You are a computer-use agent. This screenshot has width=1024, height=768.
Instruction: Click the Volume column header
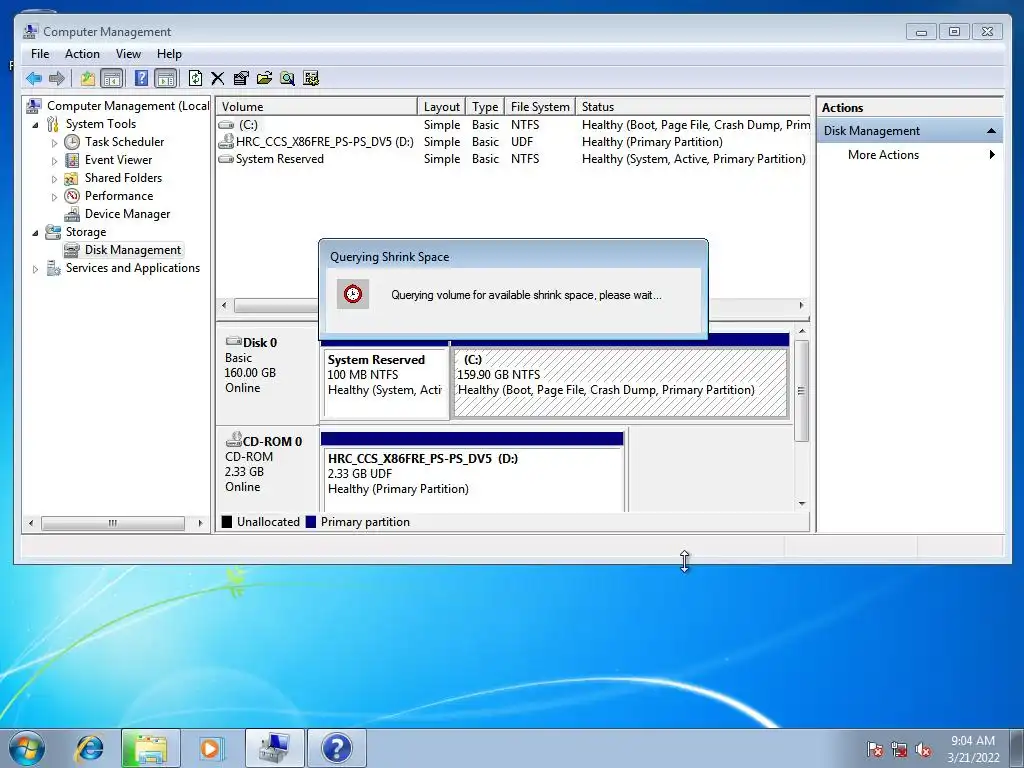[x=317, y=106]
